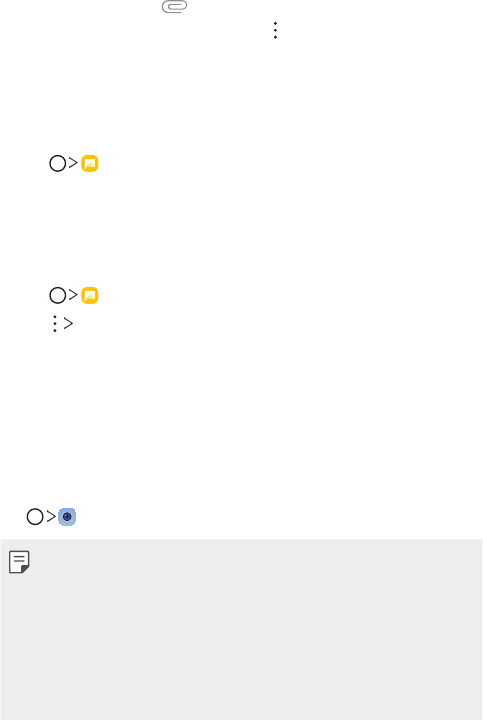Open the second yellow Gallery app icon
Screen dimensions: 483x721
pyautogui.click(x=90, y=296)
